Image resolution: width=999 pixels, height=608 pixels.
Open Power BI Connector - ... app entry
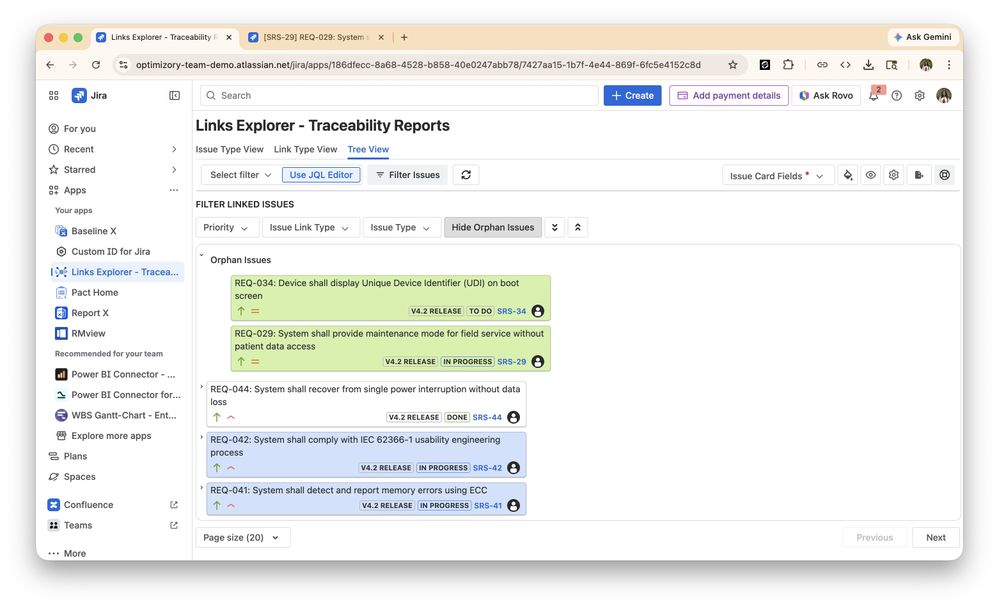(x=123, y=374)
